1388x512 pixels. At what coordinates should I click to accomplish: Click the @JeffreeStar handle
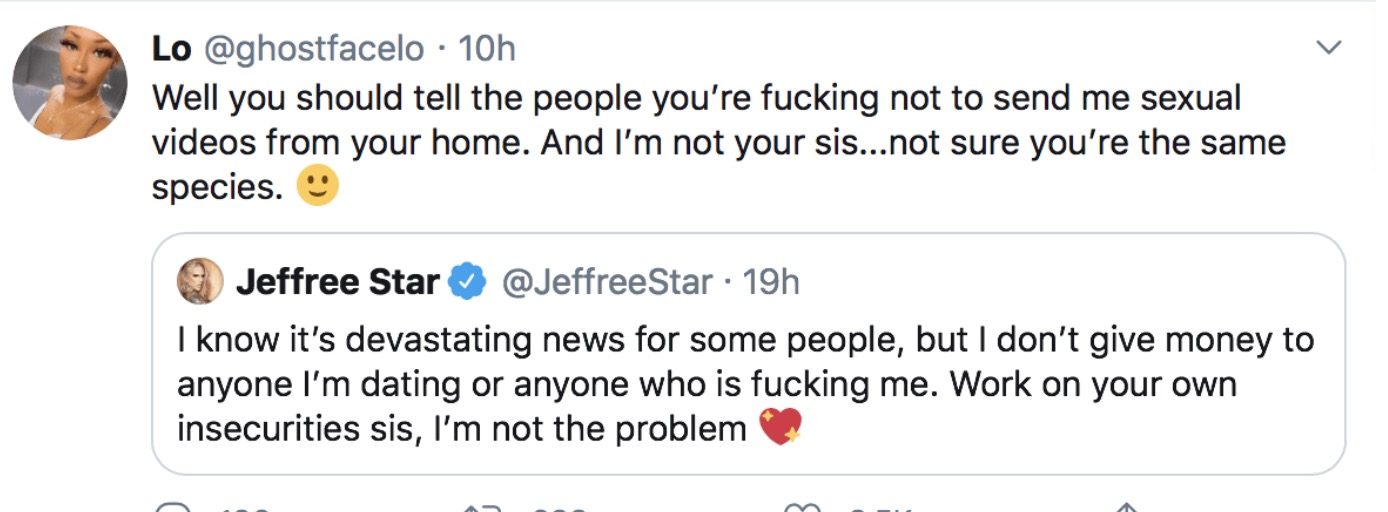606,283
